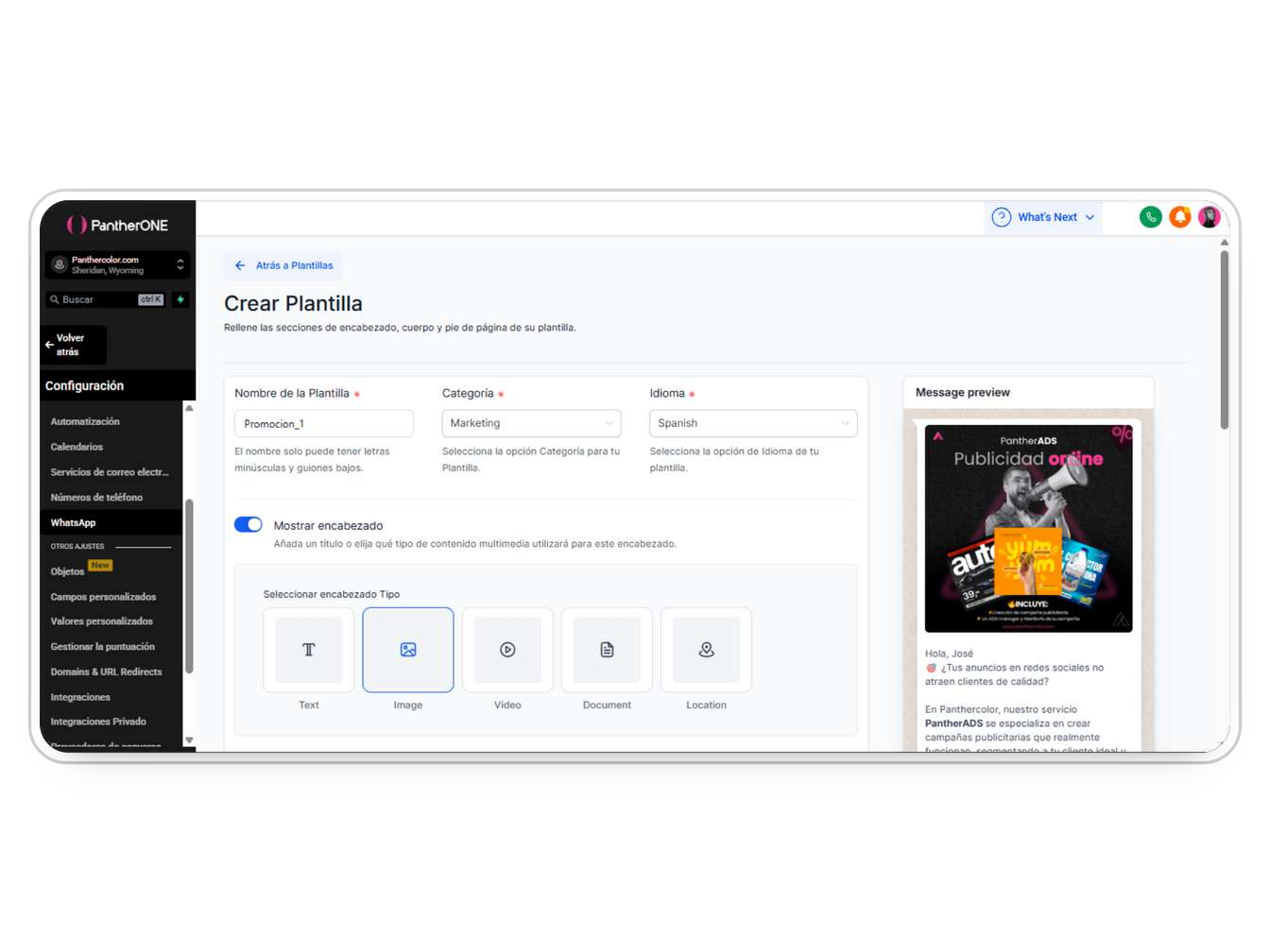Click the Nombre de la Plantilla field

tap(324, 423)
